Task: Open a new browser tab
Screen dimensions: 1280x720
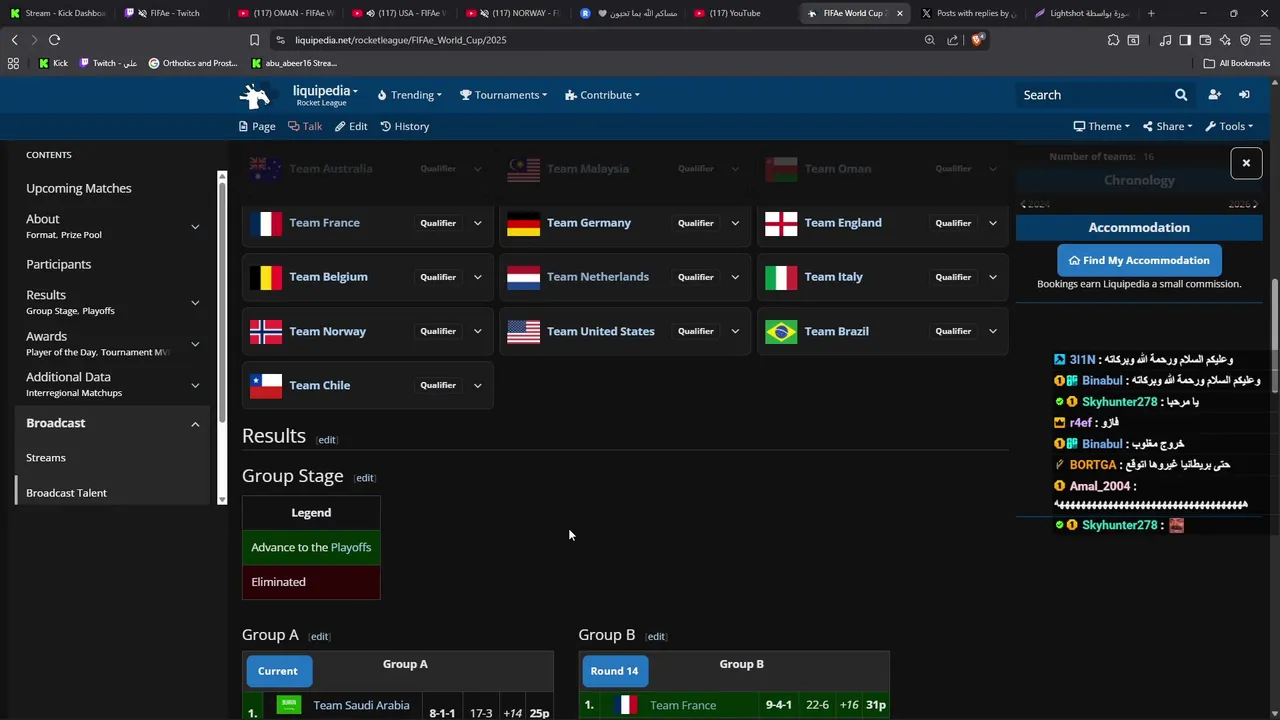Action: tap(1151, 13)
